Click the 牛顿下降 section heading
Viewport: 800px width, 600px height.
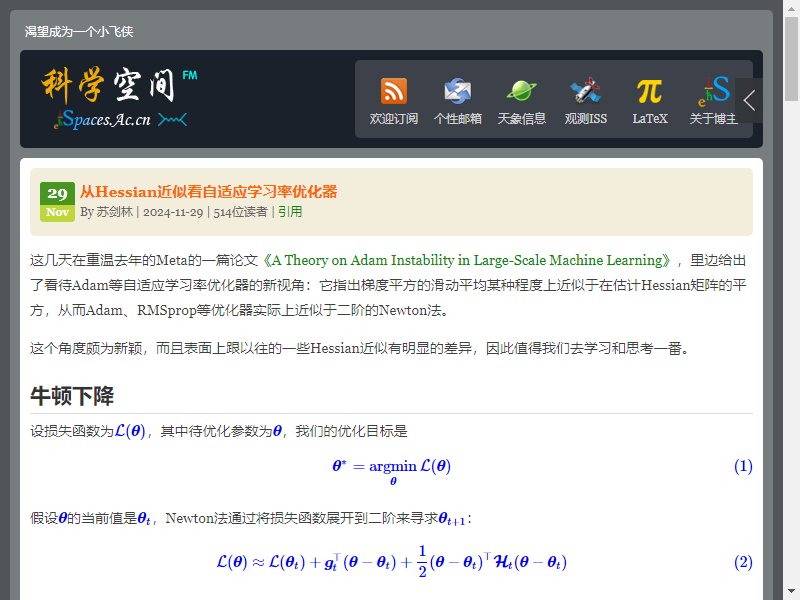tap(72, 396)
